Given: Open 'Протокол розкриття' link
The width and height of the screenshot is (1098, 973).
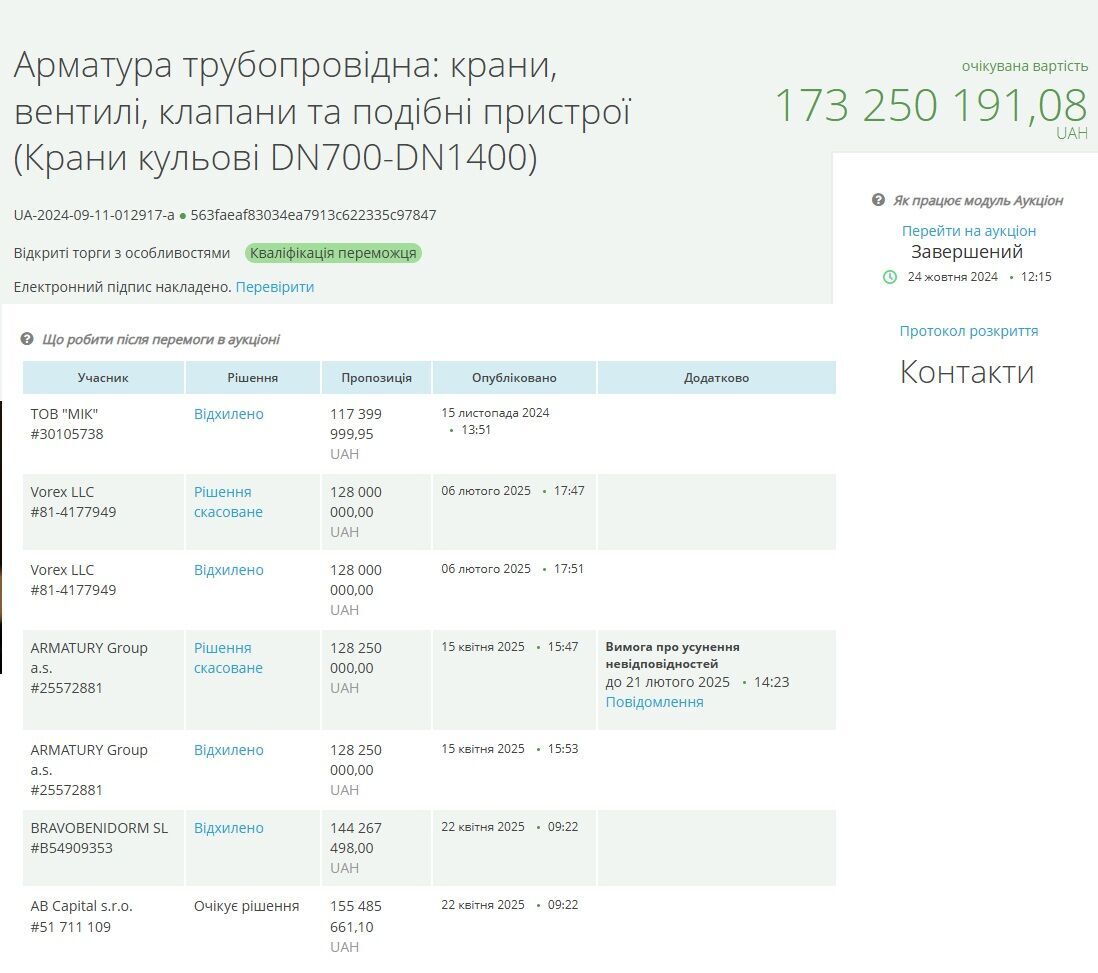Looking at the screenshot, I should pos(968,331).
